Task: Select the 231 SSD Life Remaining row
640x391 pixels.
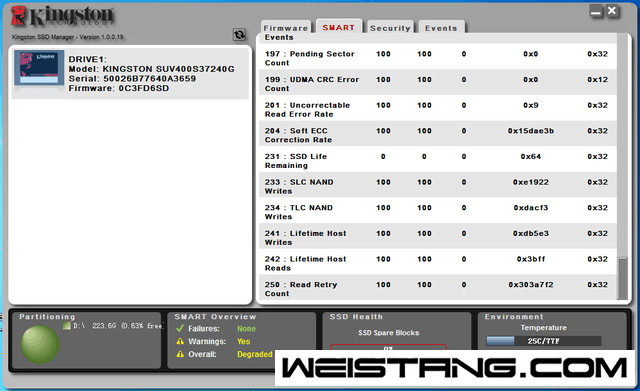Action: click(438, 161)
